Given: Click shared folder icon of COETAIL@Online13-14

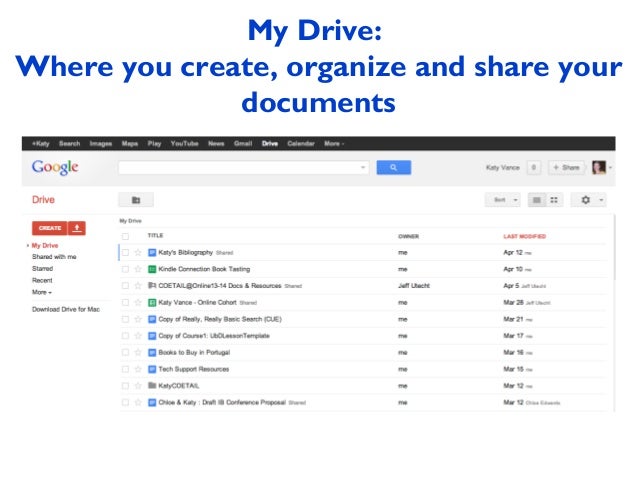Looking at the screenshot, I should click(152, 286).
